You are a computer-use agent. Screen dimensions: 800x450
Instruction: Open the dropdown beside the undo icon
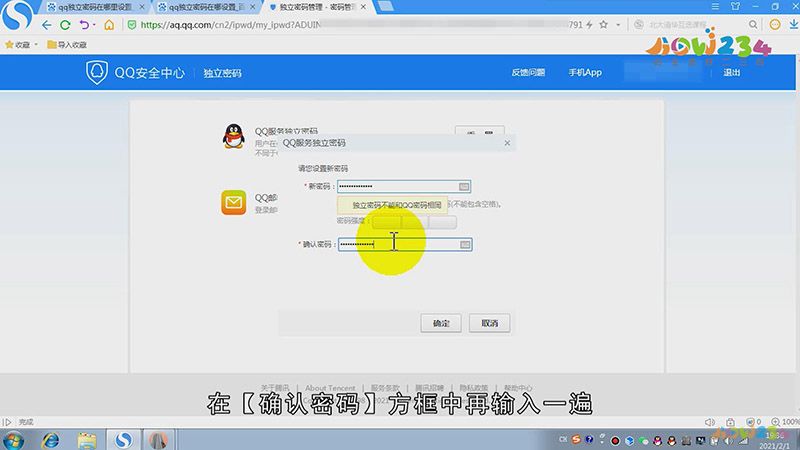point(94,25)
